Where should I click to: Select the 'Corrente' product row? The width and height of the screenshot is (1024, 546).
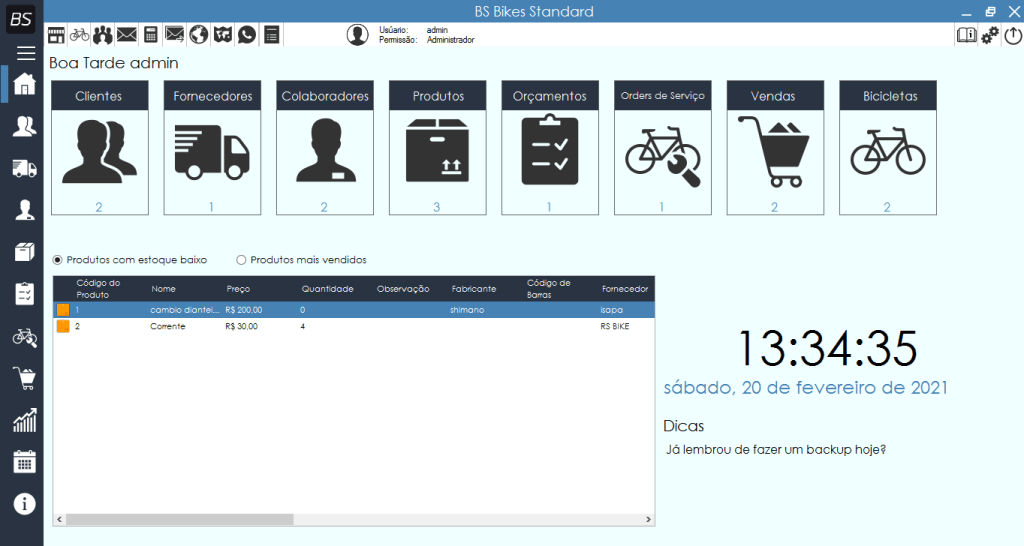pyautogui.click(x=168, y=327)
